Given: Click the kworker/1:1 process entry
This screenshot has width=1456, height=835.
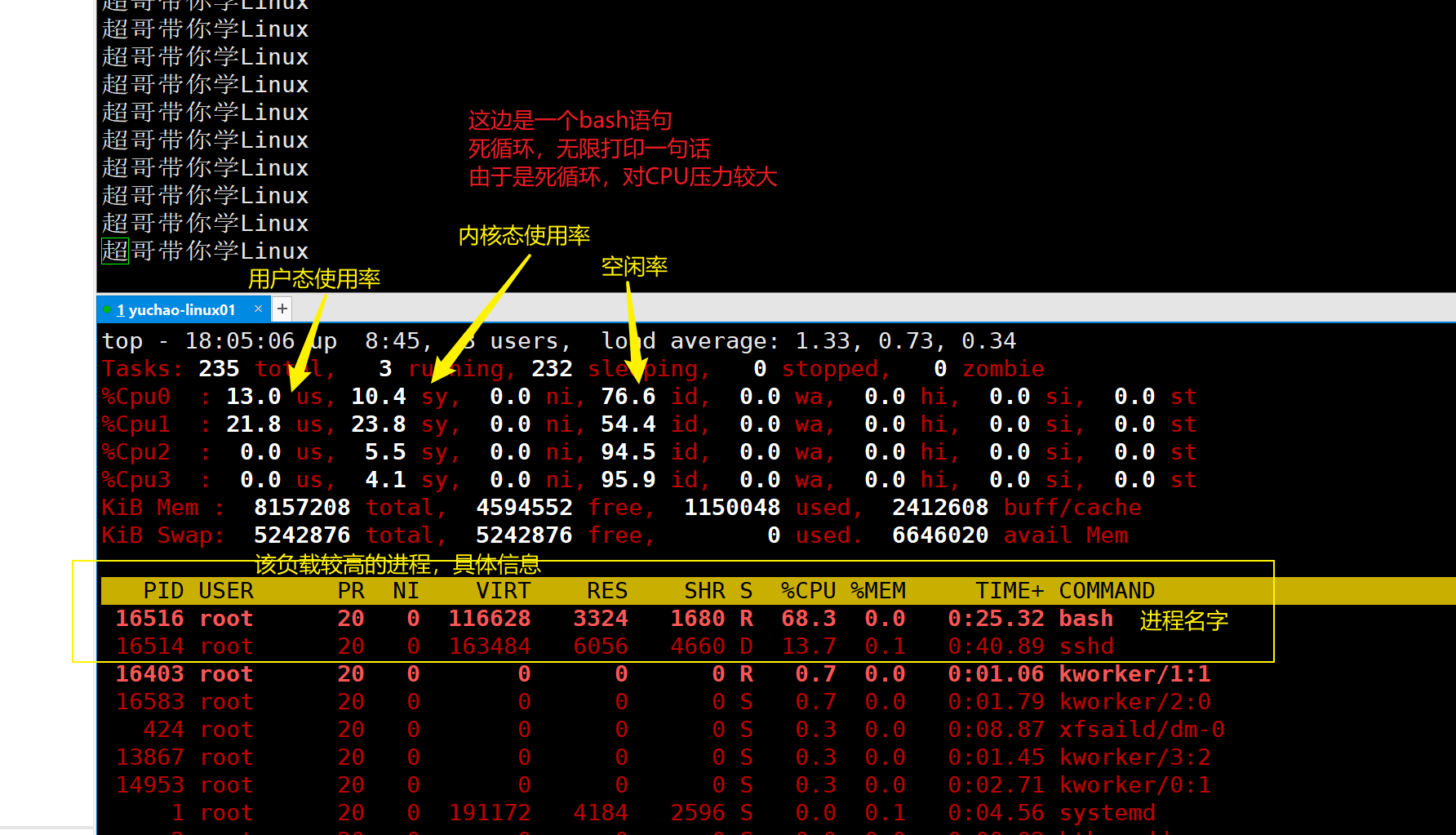Looking at the screenshot, I should pyautogui.click(x=1134, y=674).
